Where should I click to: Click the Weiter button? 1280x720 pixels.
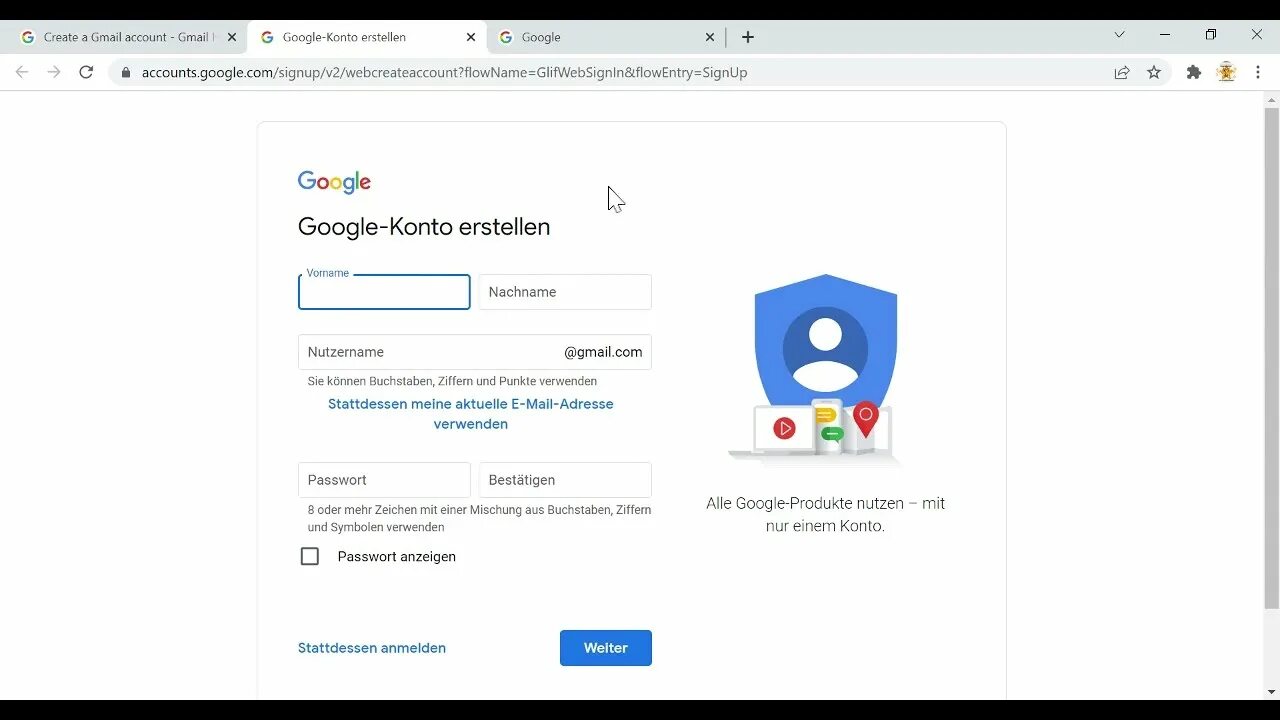pos(606,648)
